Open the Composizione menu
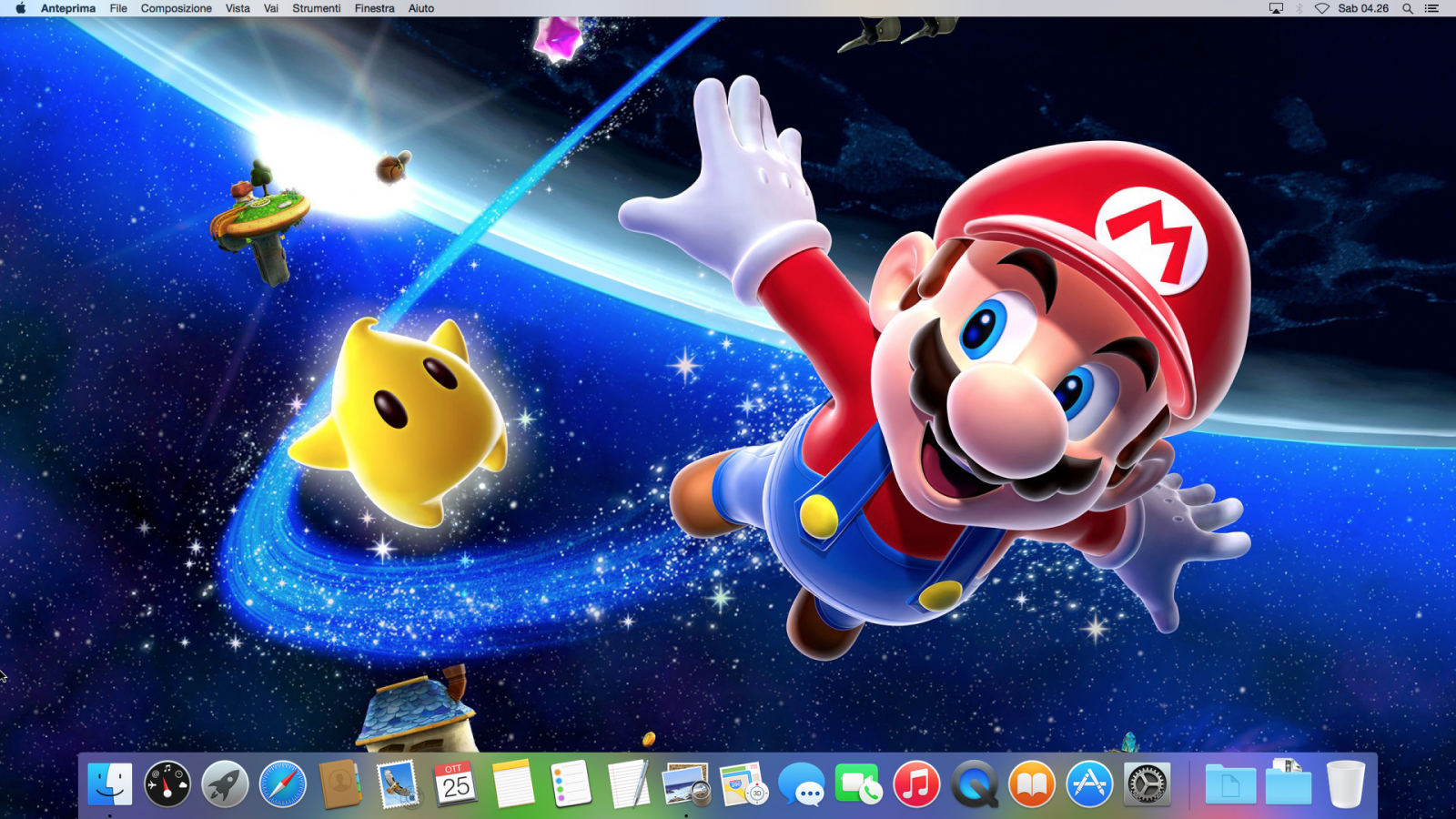This screenshot has height=819, width=1456. pos(177,8)
